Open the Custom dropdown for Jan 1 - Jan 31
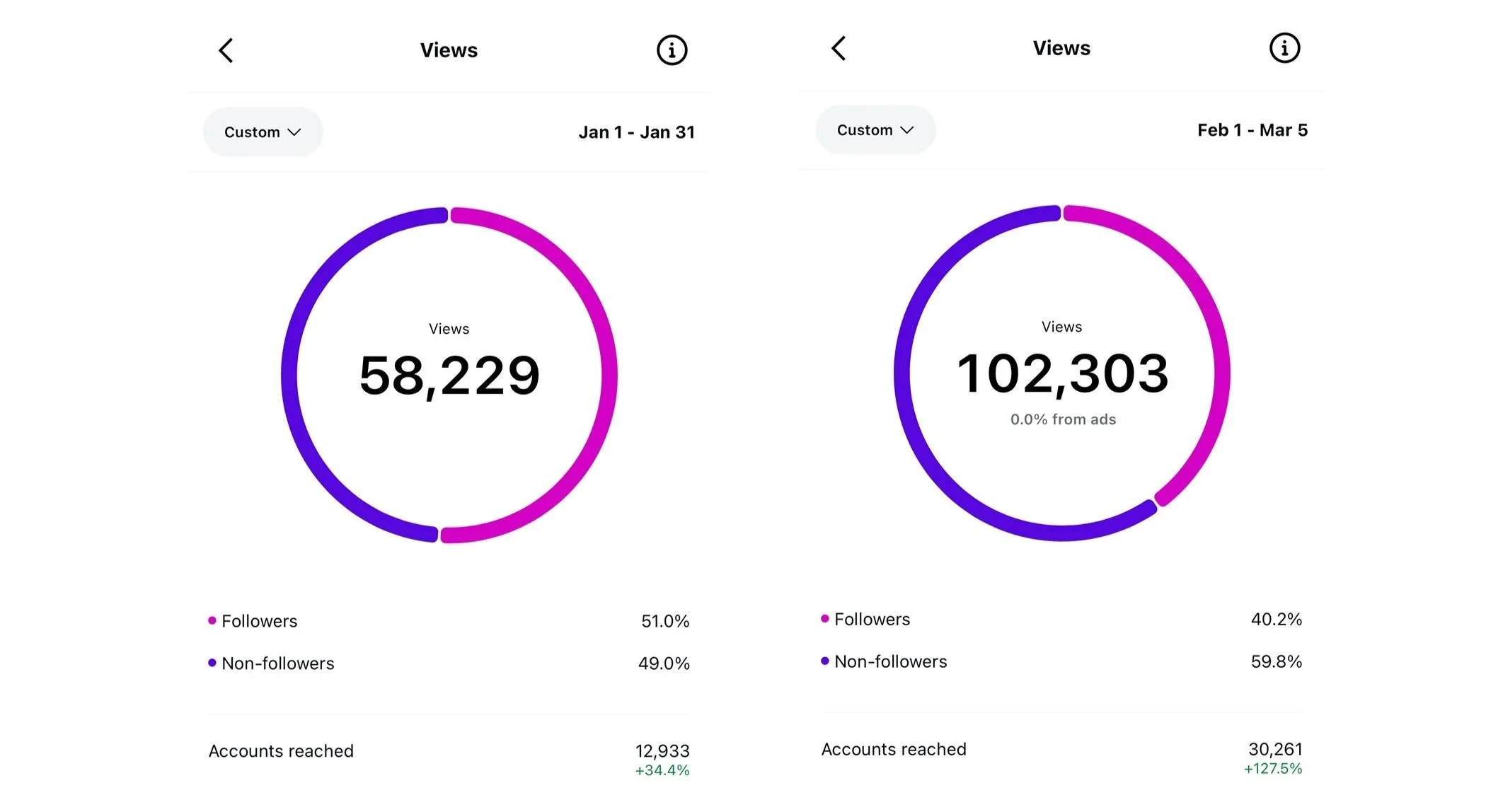This screenshot has height=812, width=1486. click(x=263, y=132)
